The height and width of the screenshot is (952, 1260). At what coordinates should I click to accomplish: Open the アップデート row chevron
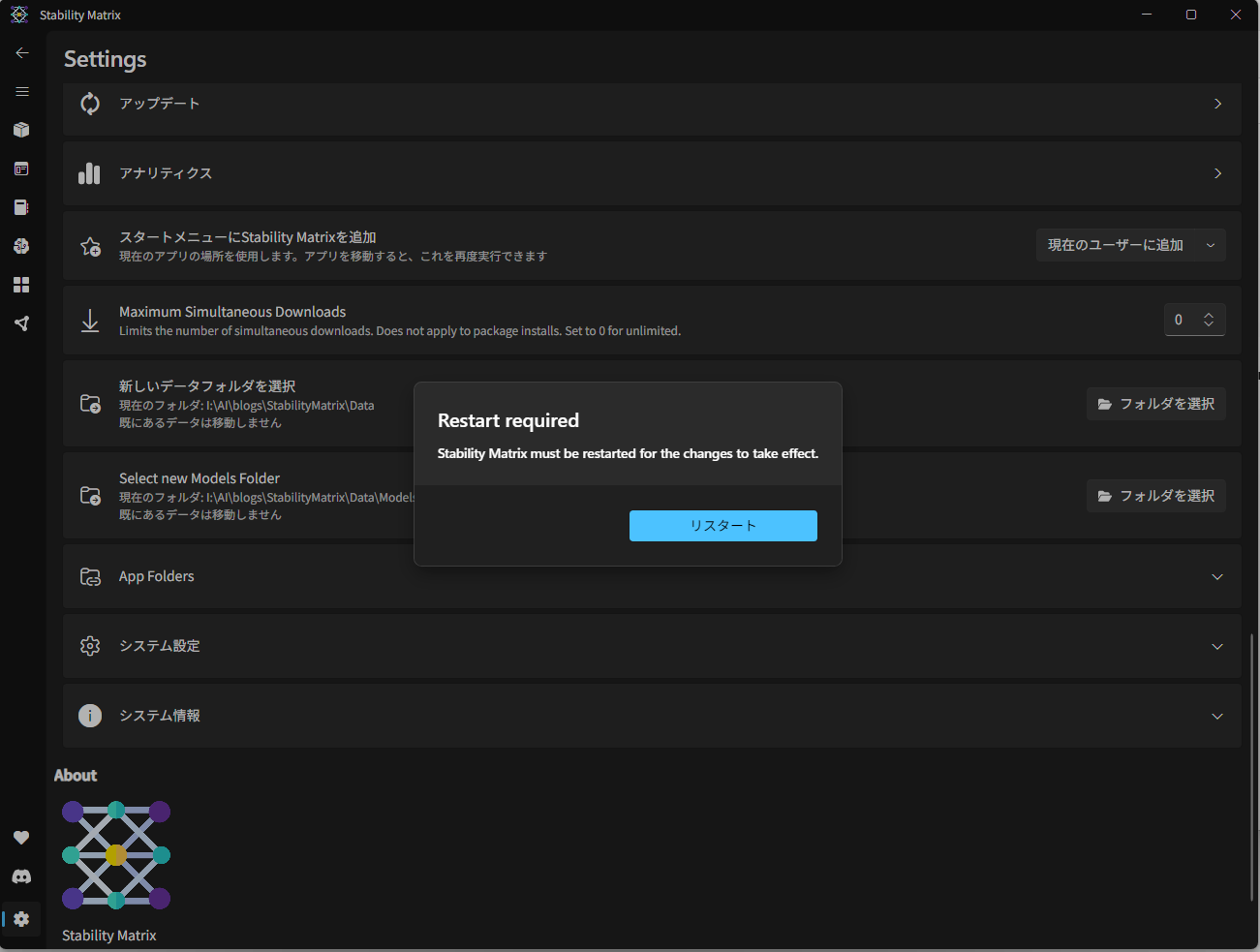point(1217,104)
